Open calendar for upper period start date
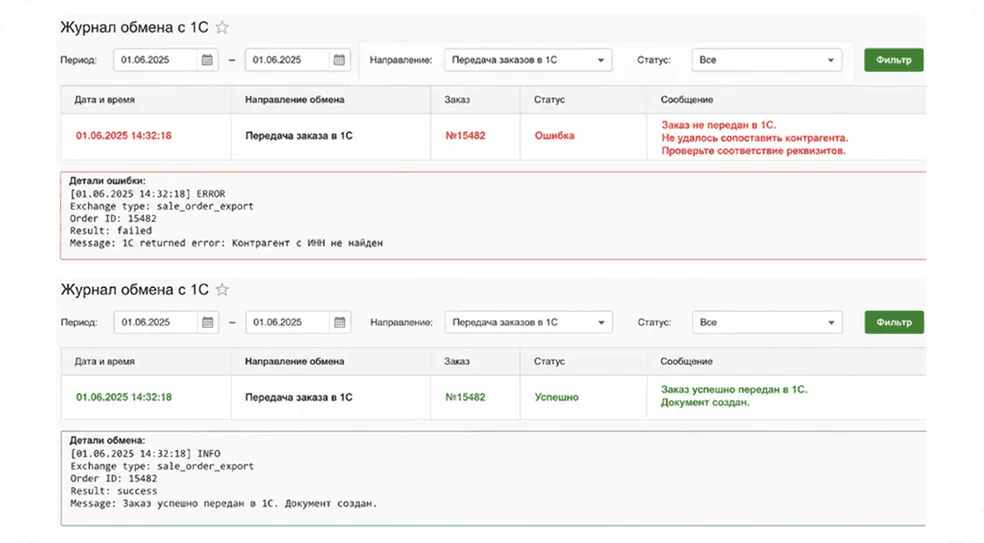The height and width of the screenshot is (543, 984). [x=207, y=60]
